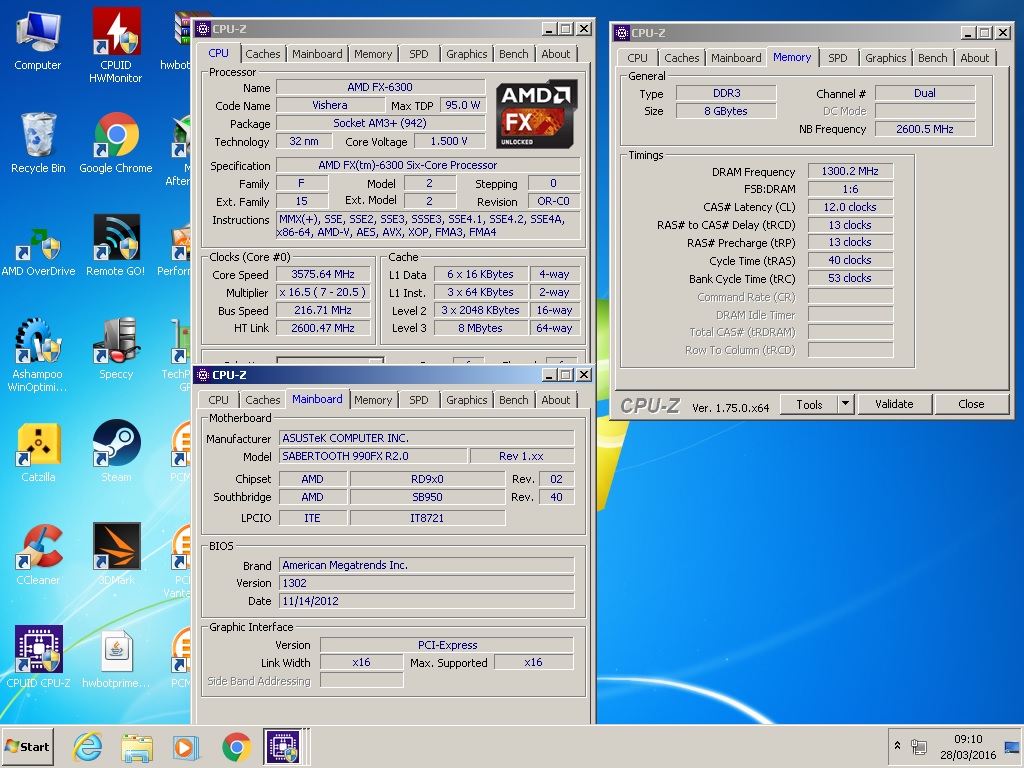Open the Graphics tab in CPU window
Image resolution: width=1024 pixels, height=768 pixels.
[x=466, y=54]
